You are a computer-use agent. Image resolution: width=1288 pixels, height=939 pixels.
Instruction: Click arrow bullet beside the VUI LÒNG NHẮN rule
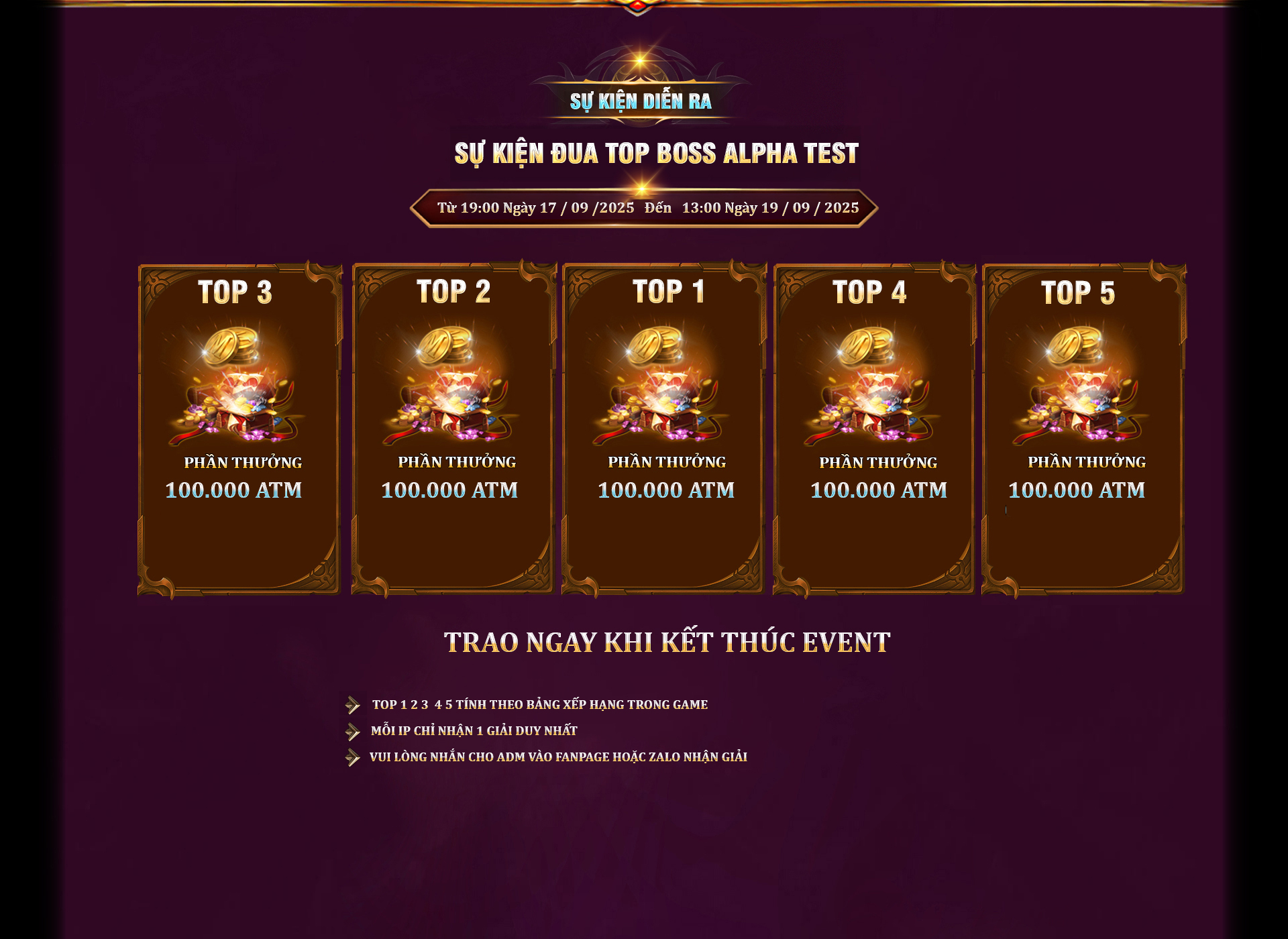click(353, 757)
